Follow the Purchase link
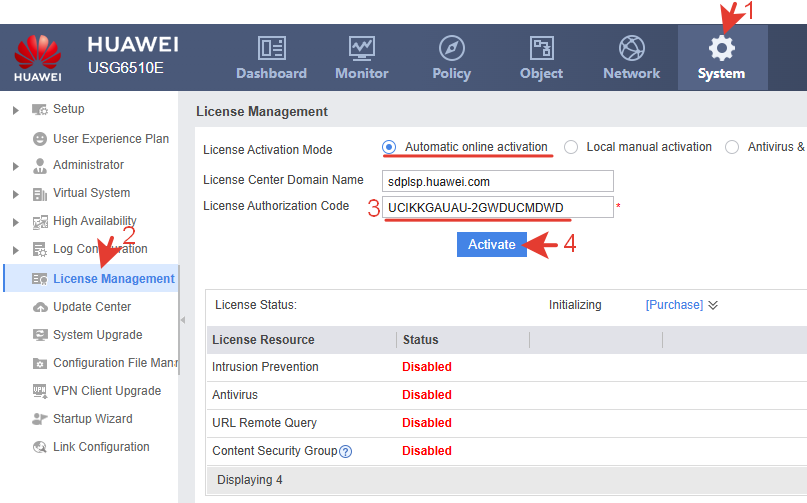 point(674,305)
